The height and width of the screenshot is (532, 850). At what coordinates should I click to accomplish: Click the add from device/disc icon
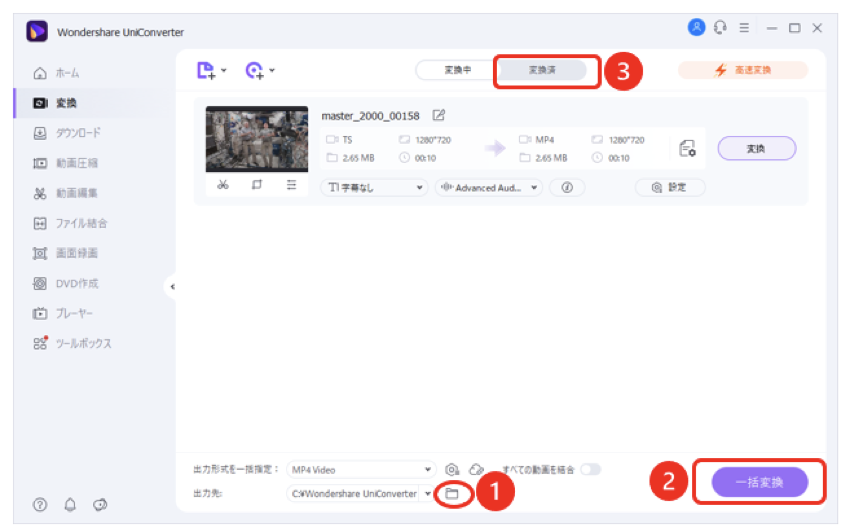(x=254, y=70)
